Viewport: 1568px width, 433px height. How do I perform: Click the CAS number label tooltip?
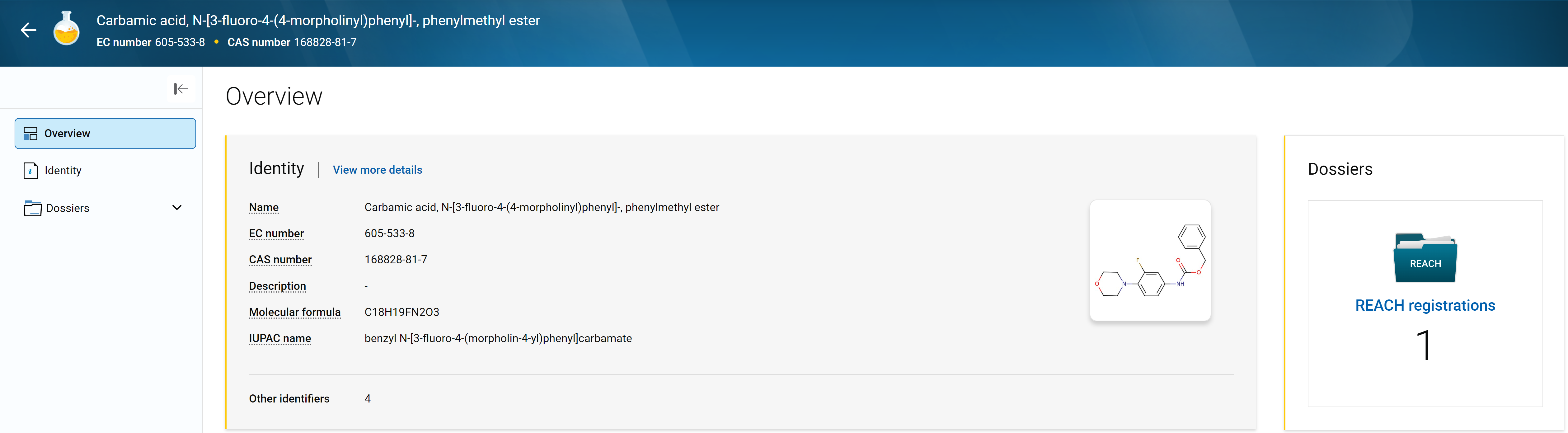[280, 260]
